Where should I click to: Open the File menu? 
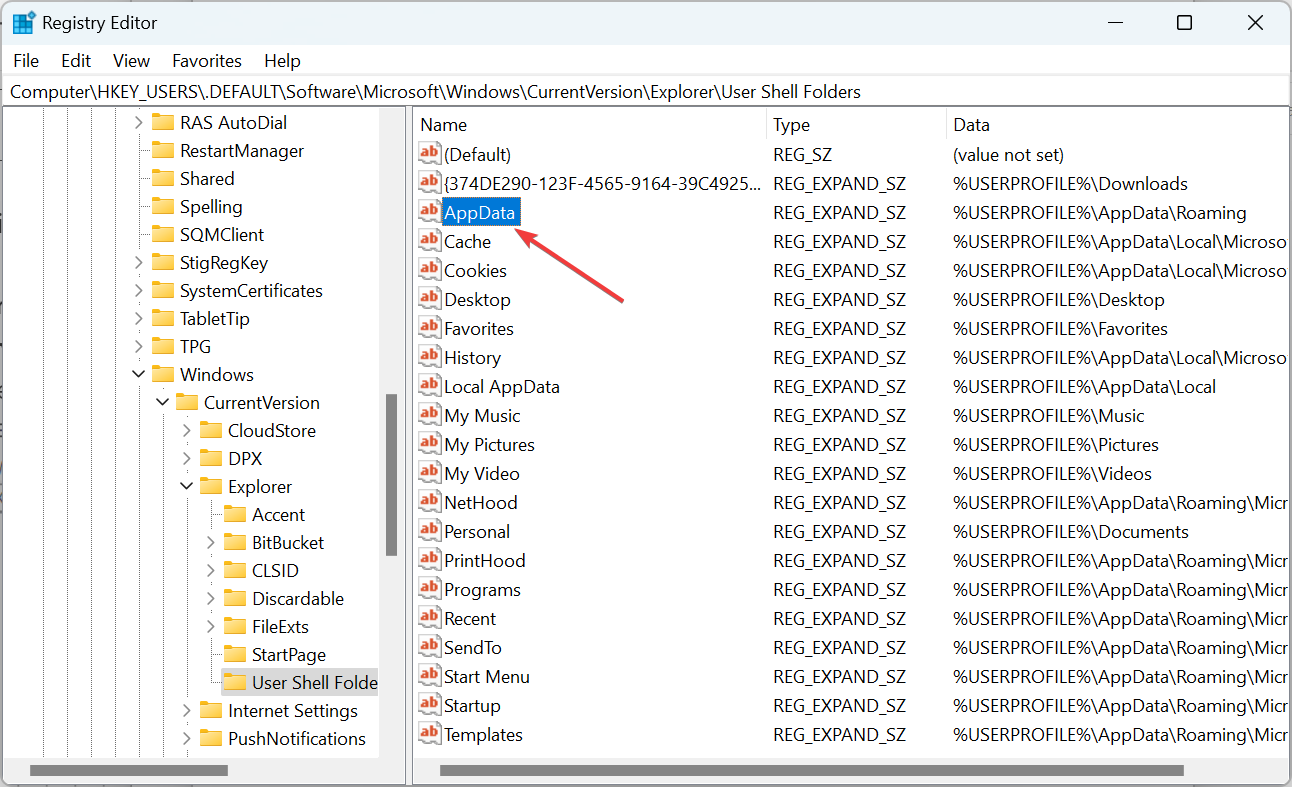[x=26, y=61]
